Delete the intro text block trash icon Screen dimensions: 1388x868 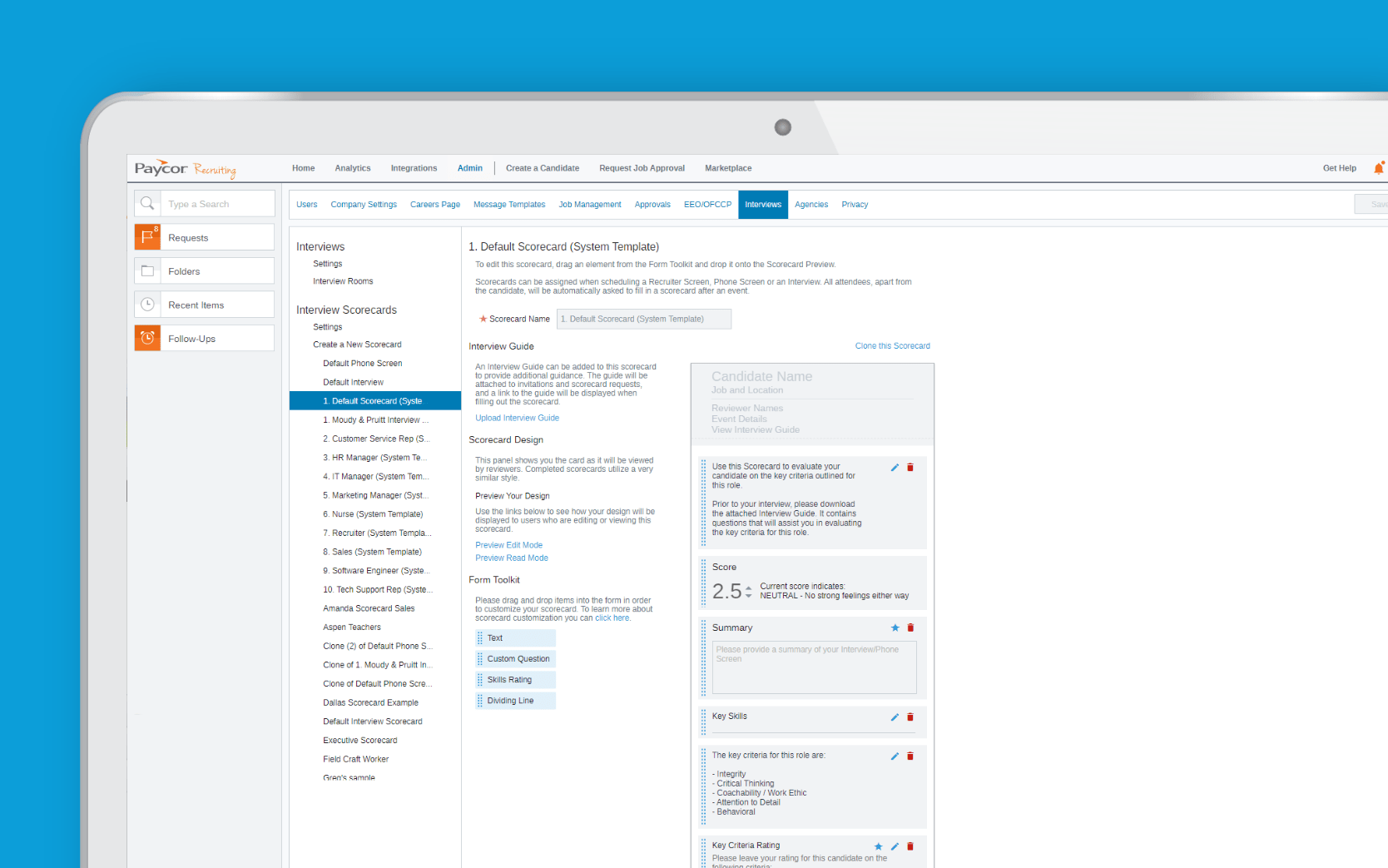(x=910, y=468)
